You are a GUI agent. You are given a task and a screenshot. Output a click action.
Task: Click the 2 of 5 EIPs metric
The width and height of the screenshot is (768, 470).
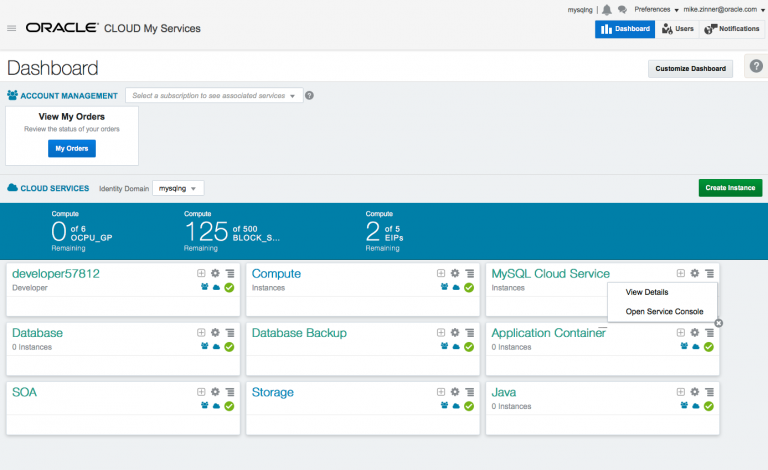pos(384,231)
